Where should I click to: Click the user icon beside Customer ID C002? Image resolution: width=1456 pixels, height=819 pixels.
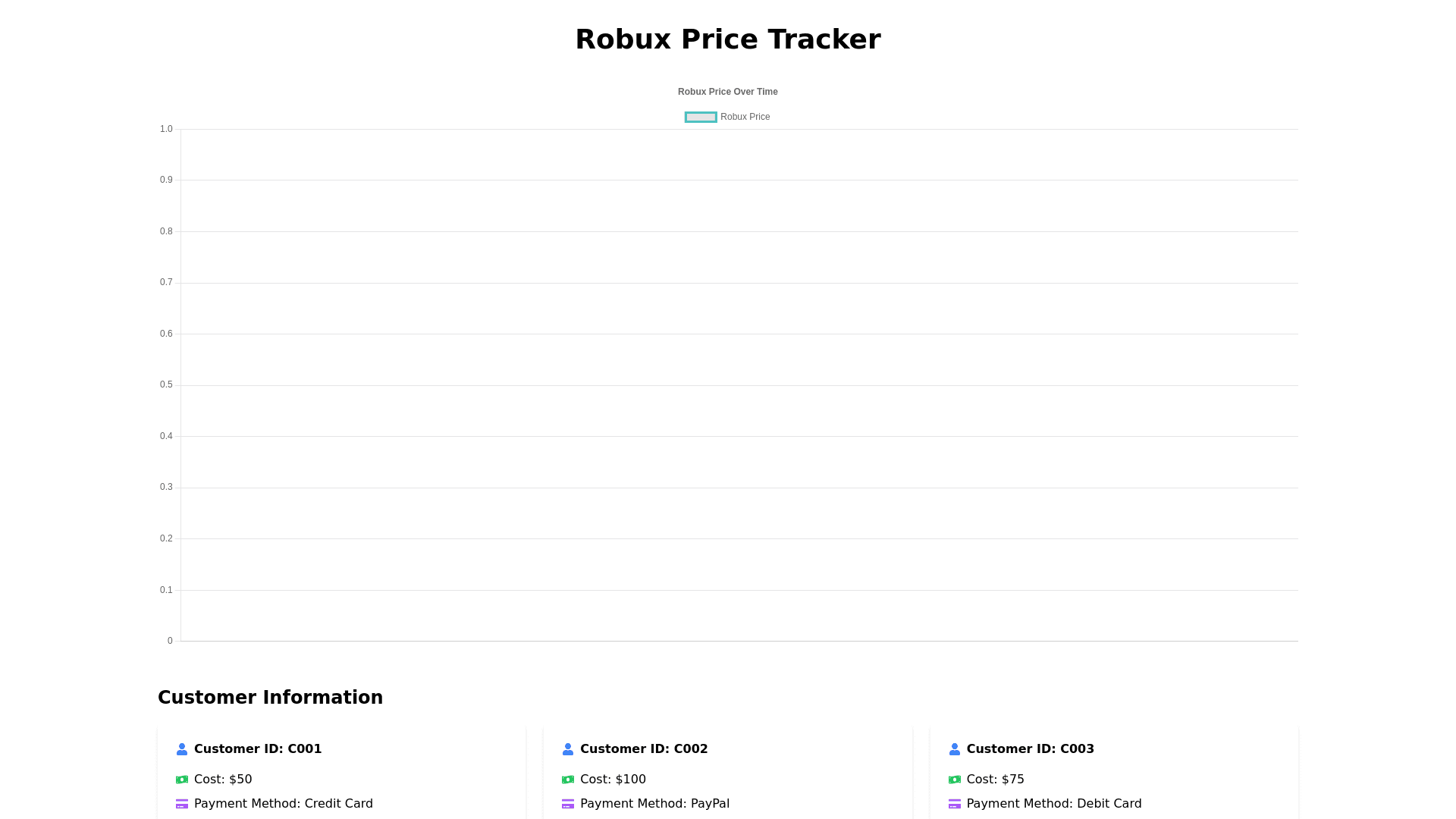pos(568,749)
